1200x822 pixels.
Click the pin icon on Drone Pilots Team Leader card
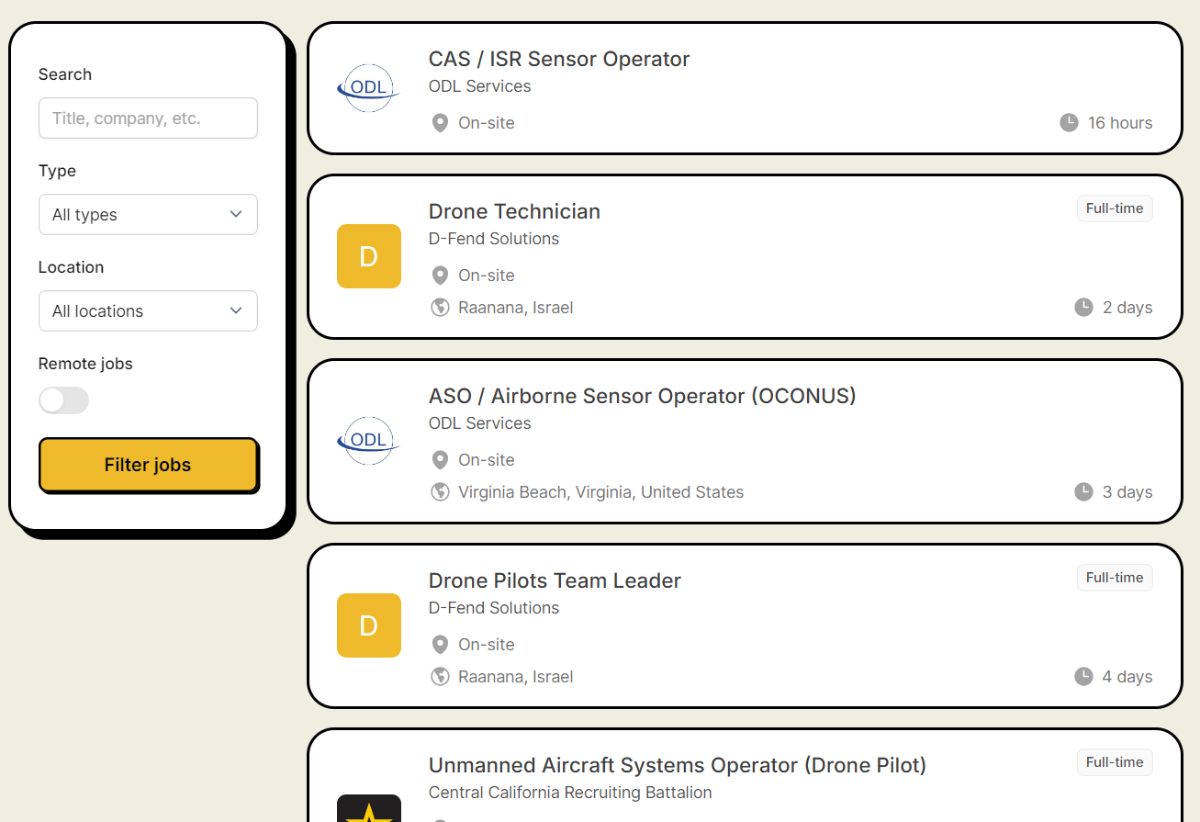440,644
